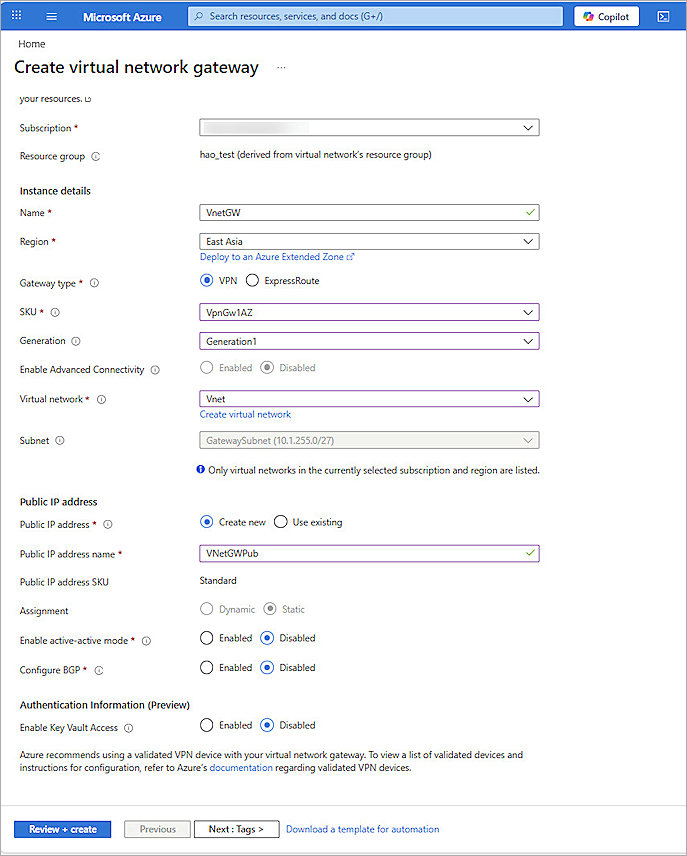
Task: Click the SKU info icon
Action: (55, 312)
